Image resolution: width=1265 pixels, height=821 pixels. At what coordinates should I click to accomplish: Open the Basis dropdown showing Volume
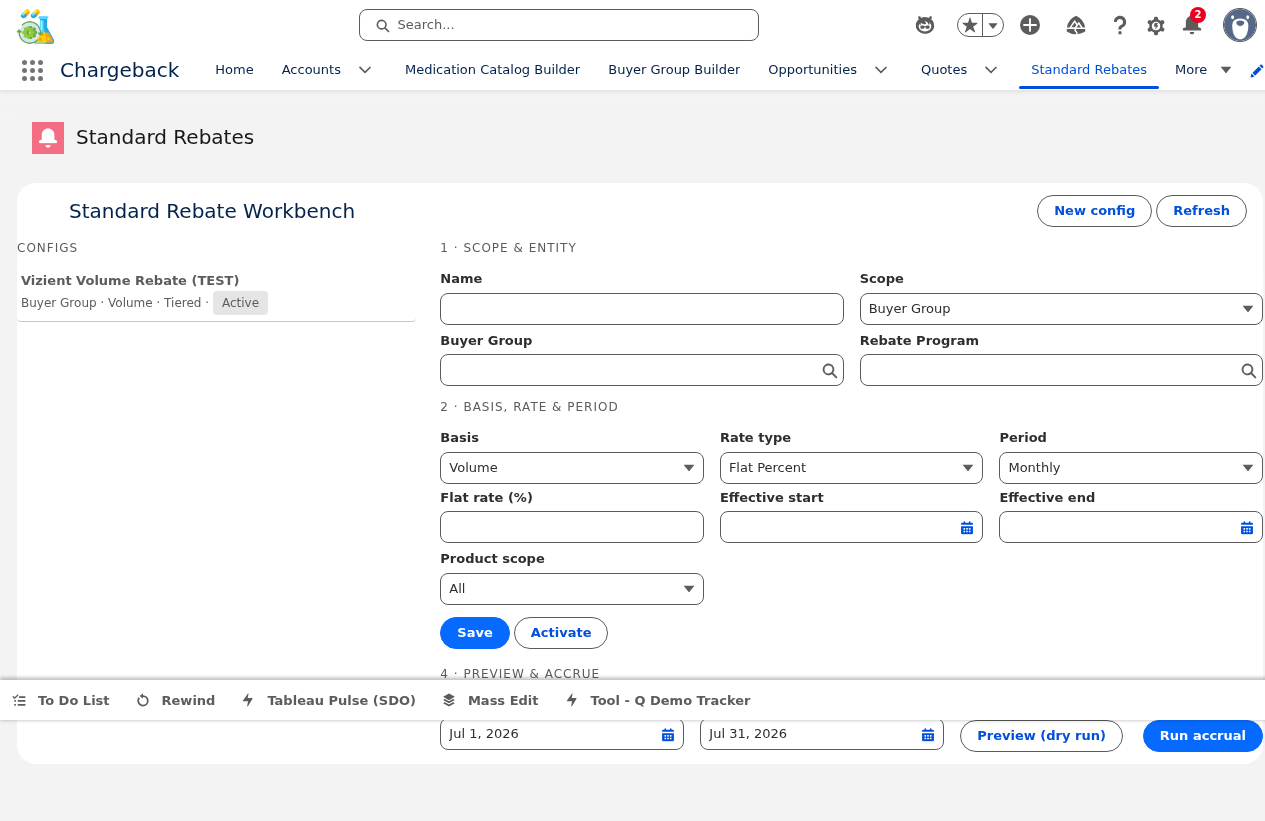pyautogui.click(x=572, y=468)
